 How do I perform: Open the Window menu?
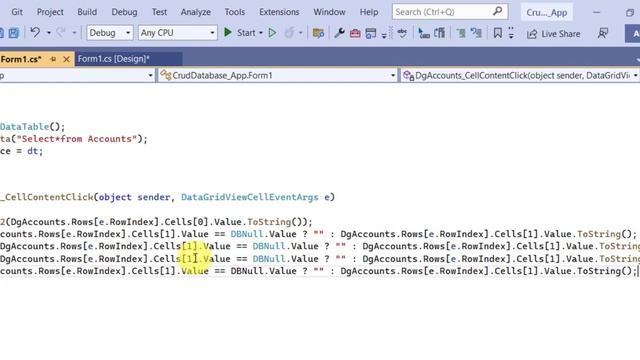pyautogui.click(x=329, y=12)
